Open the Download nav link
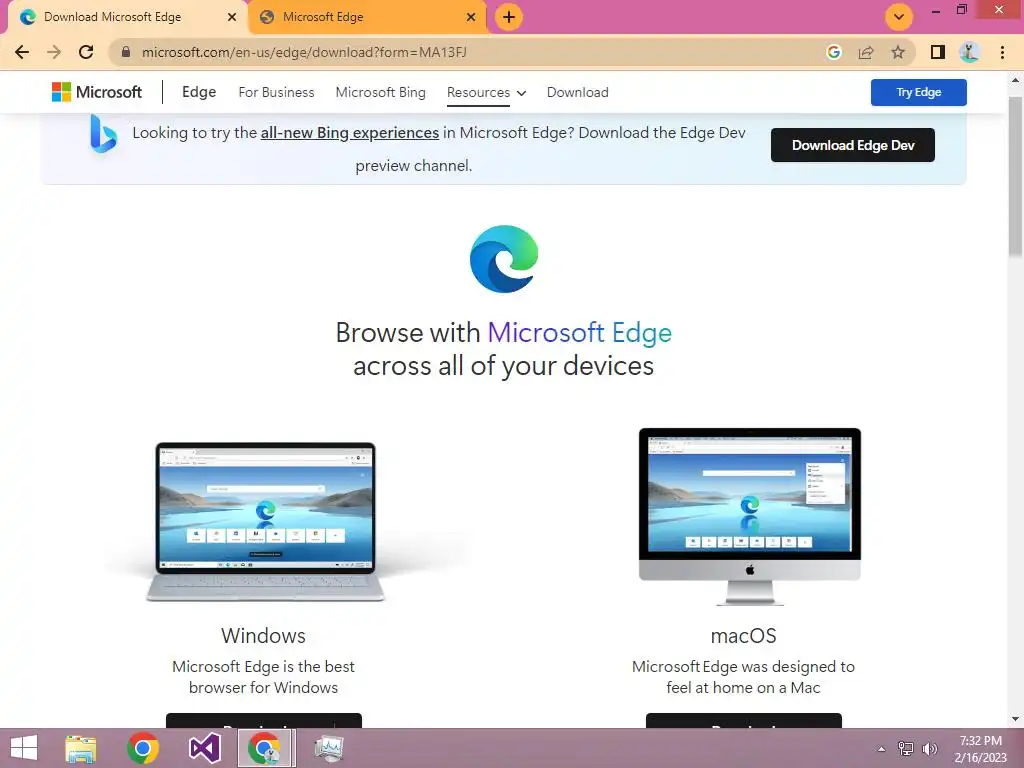This screenshot has width=1024, height=768. tap(577, 92)
